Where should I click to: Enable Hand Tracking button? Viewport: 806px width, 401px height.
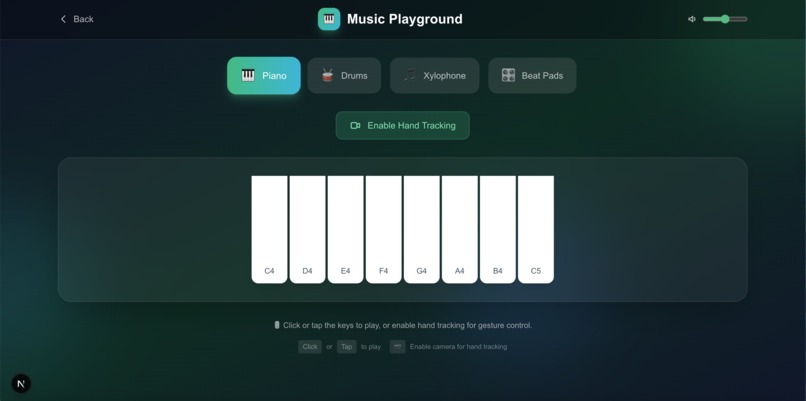click(402, 125)
